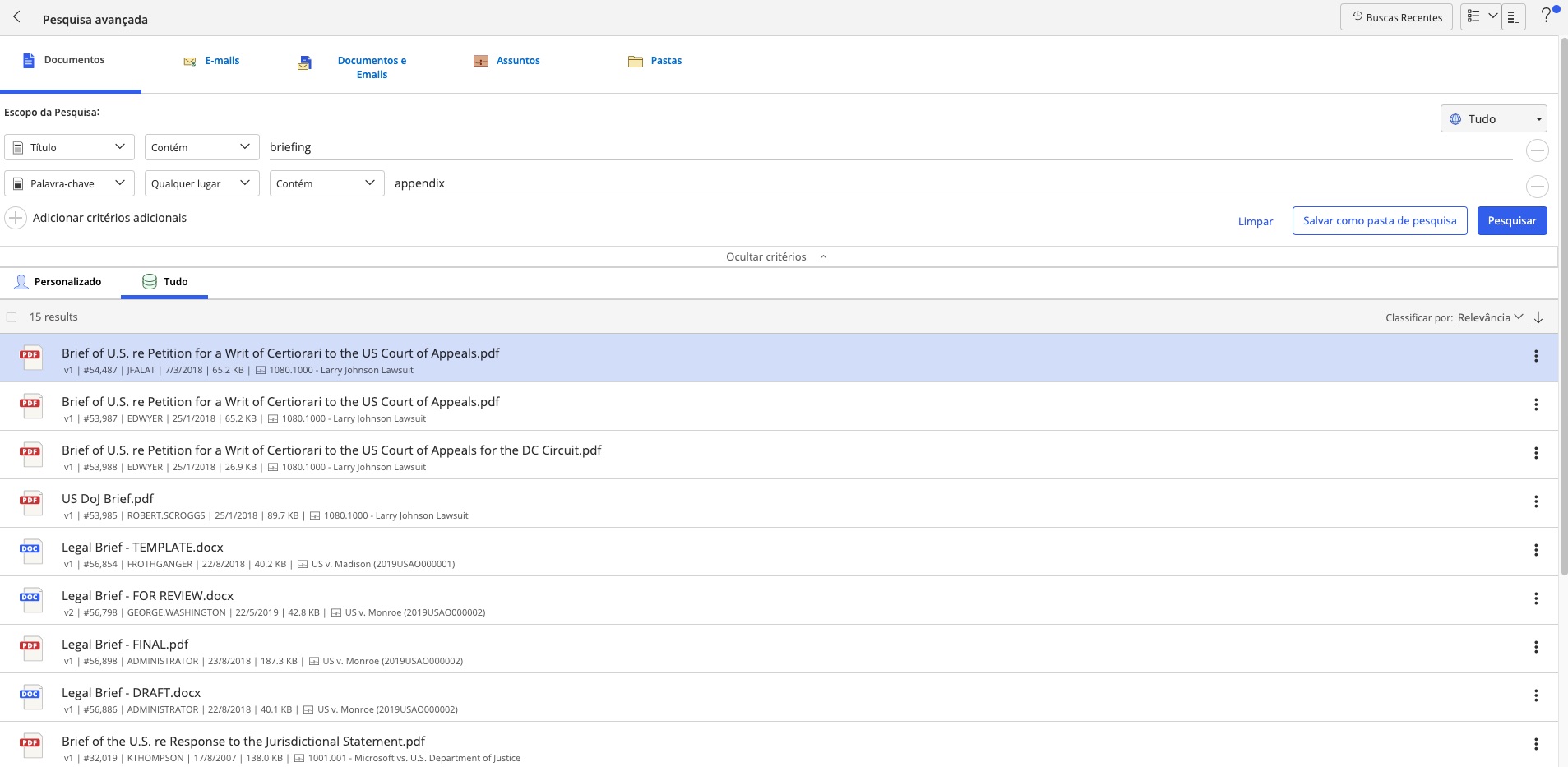This screenshot has height=767, width=1568.
Task: Click the Limpar link
Action: click(x=1255, y=221)
